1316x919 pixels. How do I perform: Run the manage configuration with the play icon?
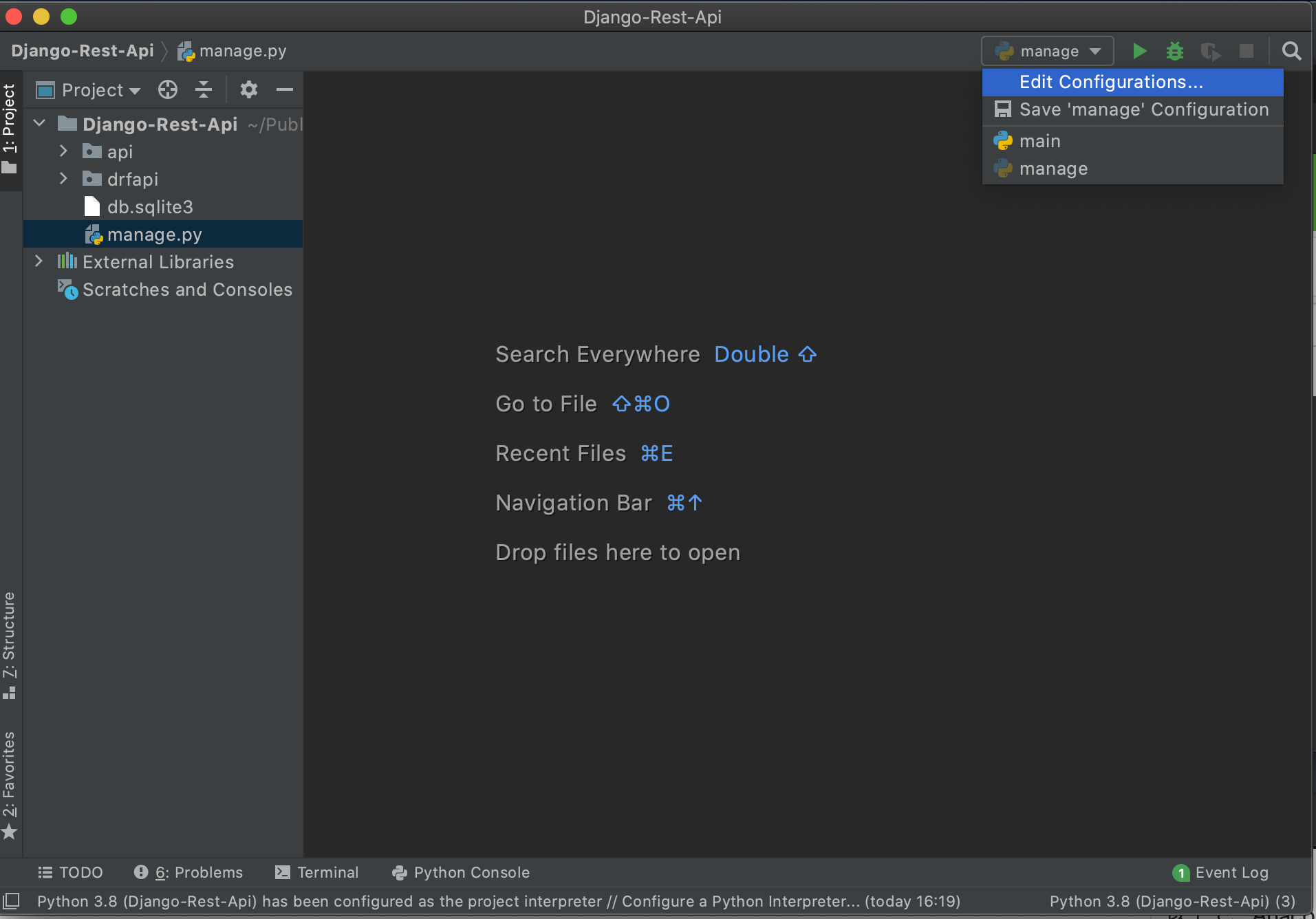(x=1139, y=51)
